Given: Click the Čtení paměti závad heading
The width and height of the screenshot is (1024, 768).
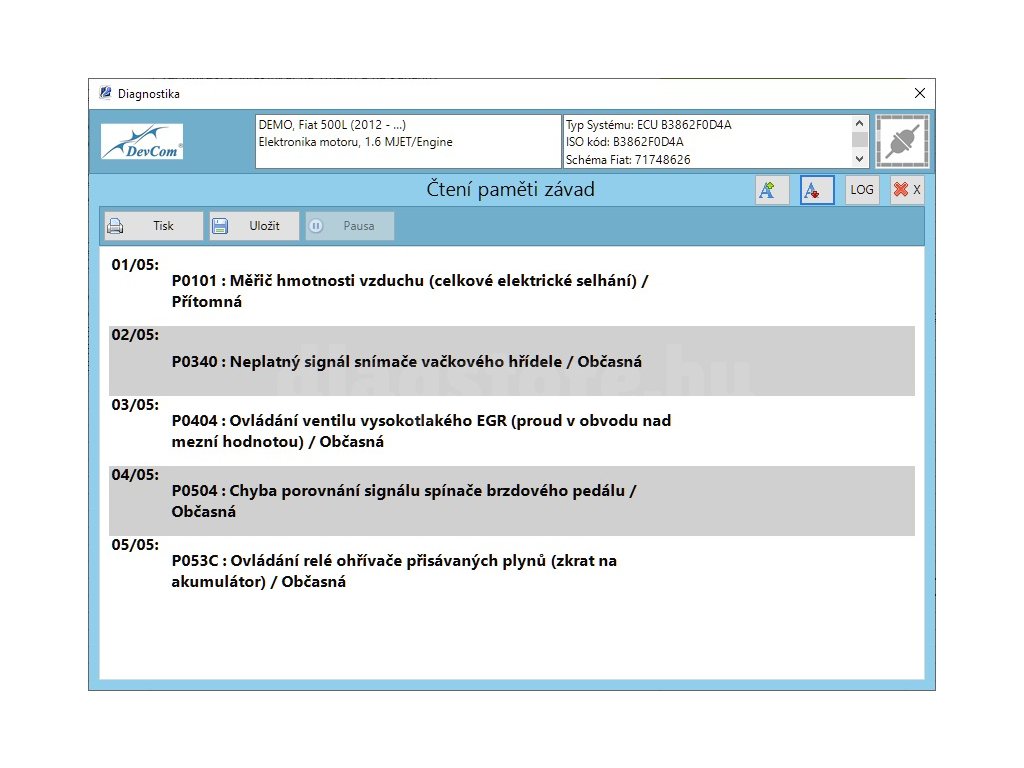Looking at the screenshot, I should 511,189.
